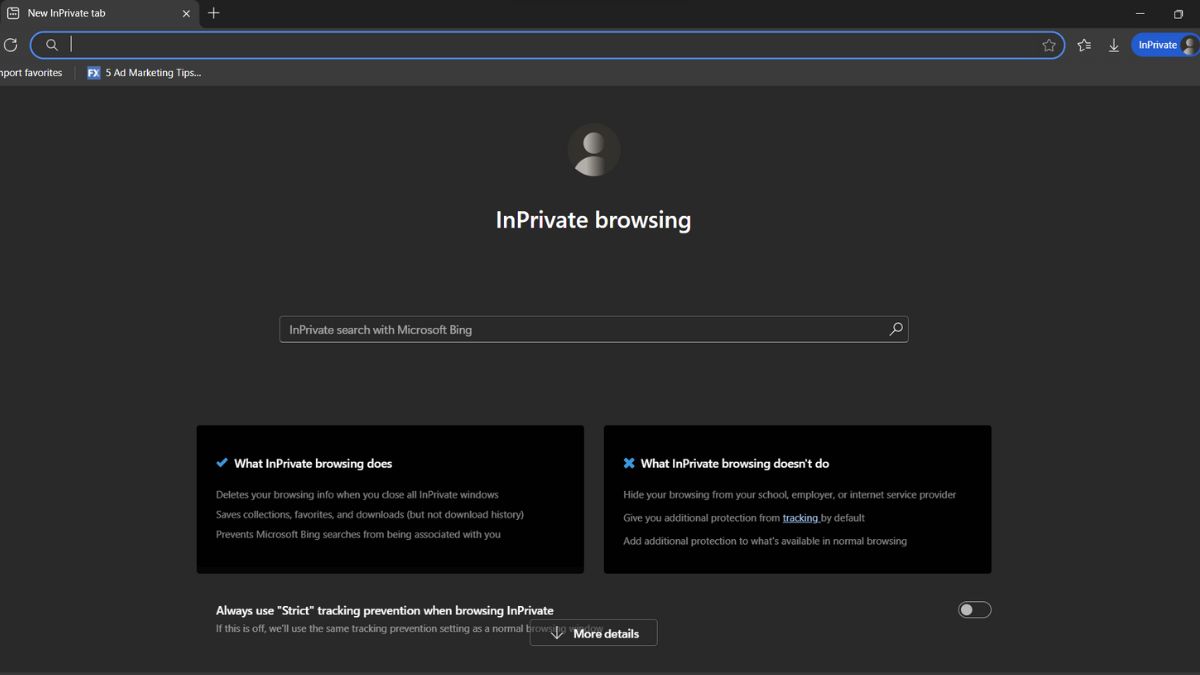Open the Favorites list icon

click(x=1084, y=45)
